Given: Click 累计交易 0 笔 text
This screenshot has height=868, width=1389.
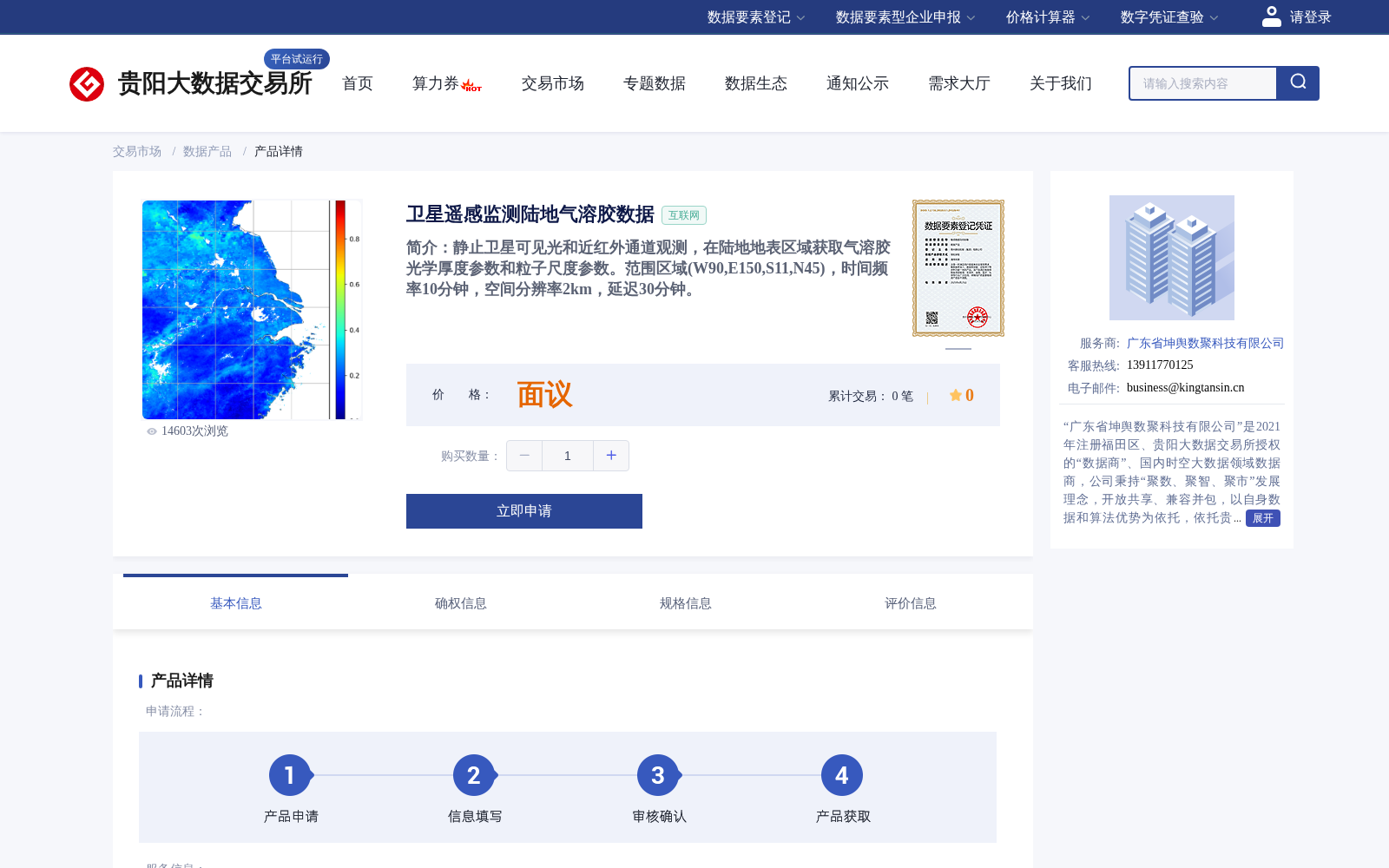Looking at the screenshot, I should [871, 396].
